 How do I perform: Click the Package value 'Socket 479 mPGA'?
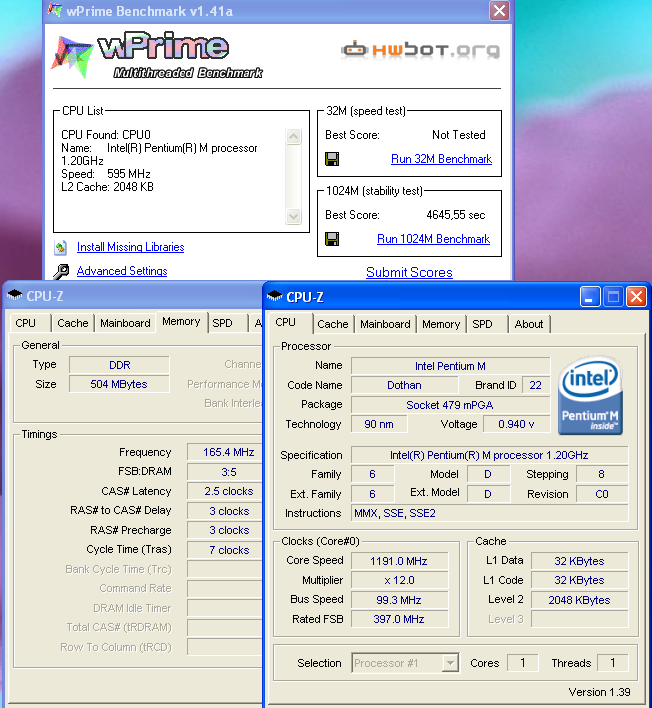coord(450,405)
